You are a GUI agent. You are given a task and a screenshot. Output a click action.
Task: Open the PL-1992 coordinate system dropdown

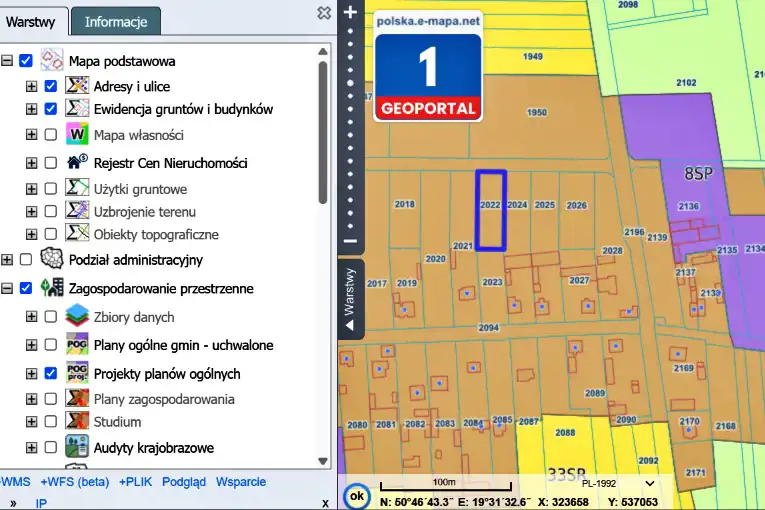point(617,484)
